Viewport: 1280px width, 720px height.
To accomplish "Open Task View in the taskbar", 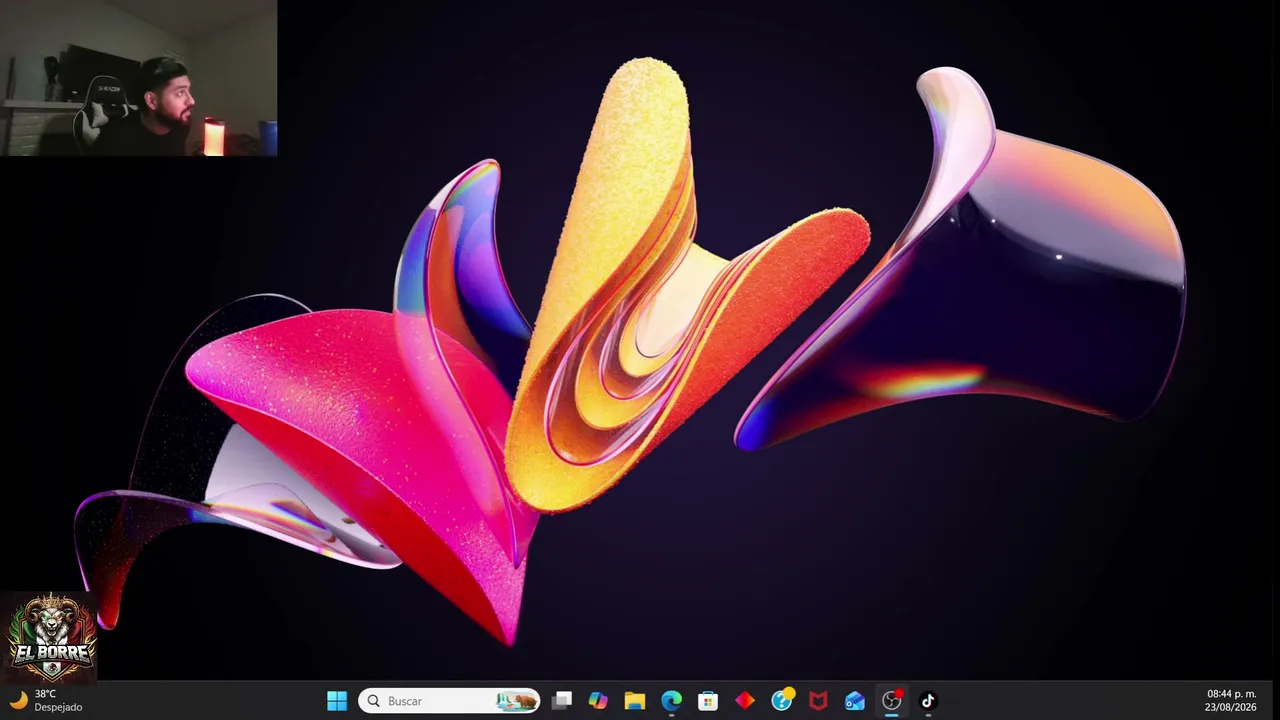I will (562, 701).
